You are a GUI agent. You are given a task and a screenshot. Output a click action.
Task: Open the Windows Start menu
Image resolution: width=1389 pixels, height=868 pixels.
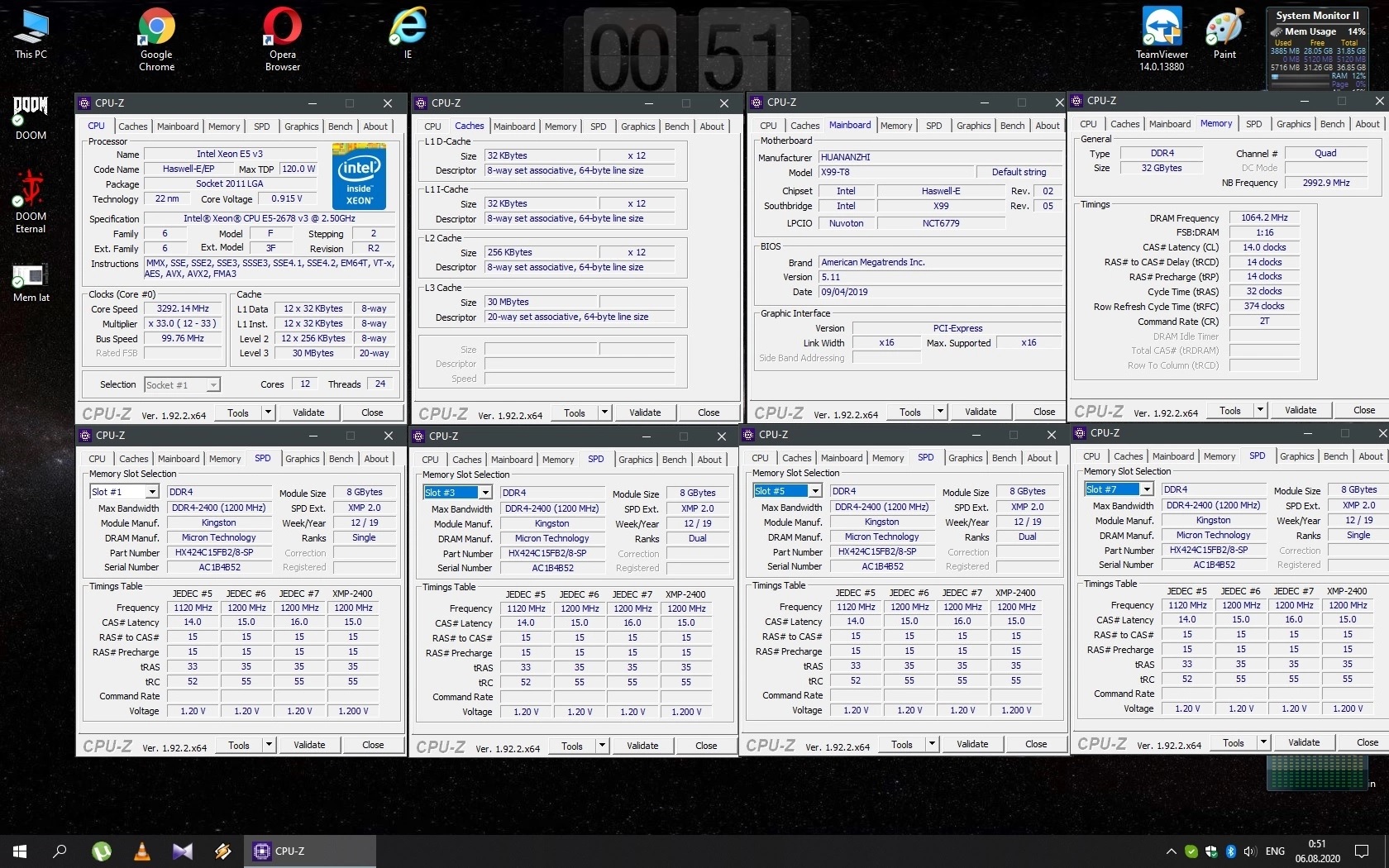pos(20,851)
